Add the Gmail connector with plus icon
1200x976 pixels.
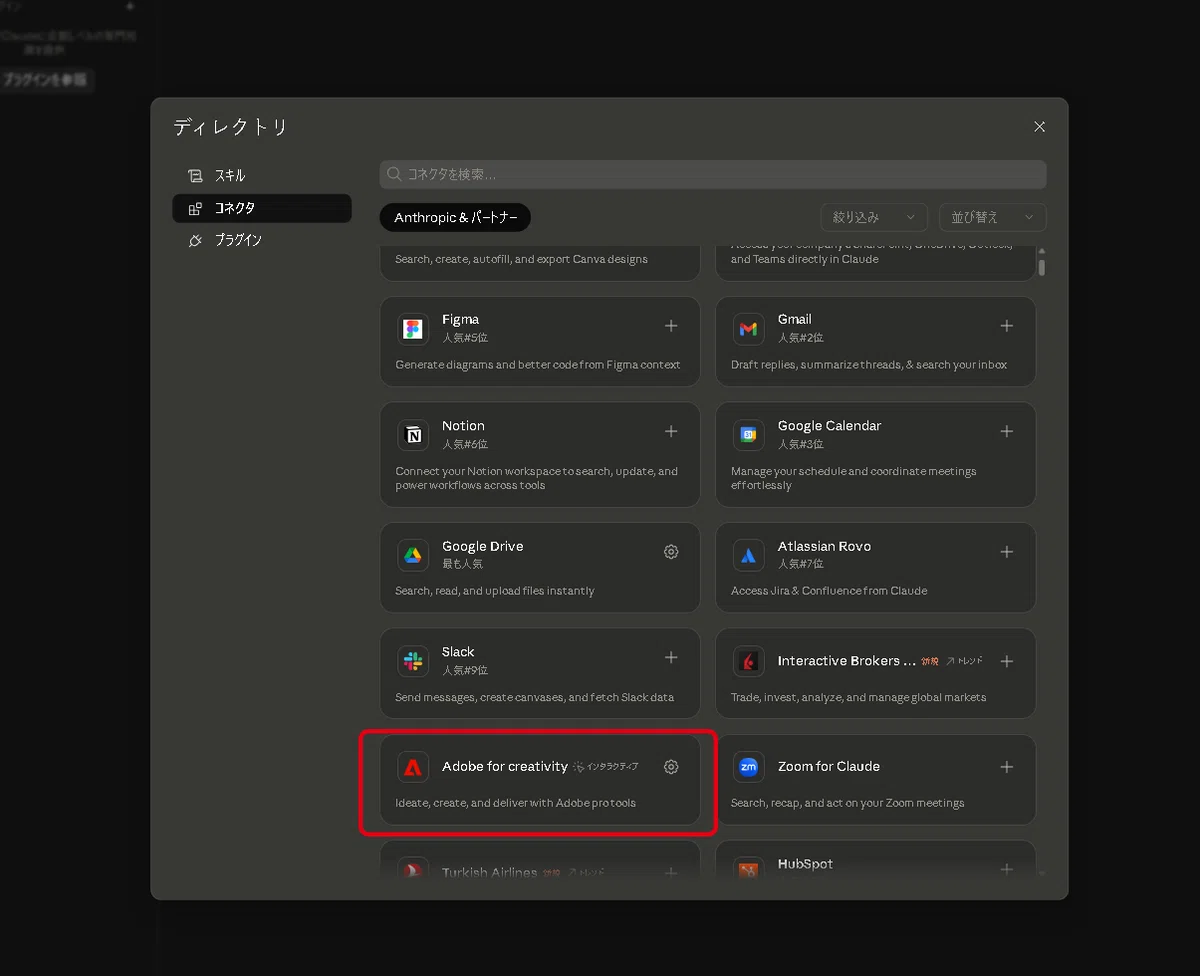(1007, 326)
